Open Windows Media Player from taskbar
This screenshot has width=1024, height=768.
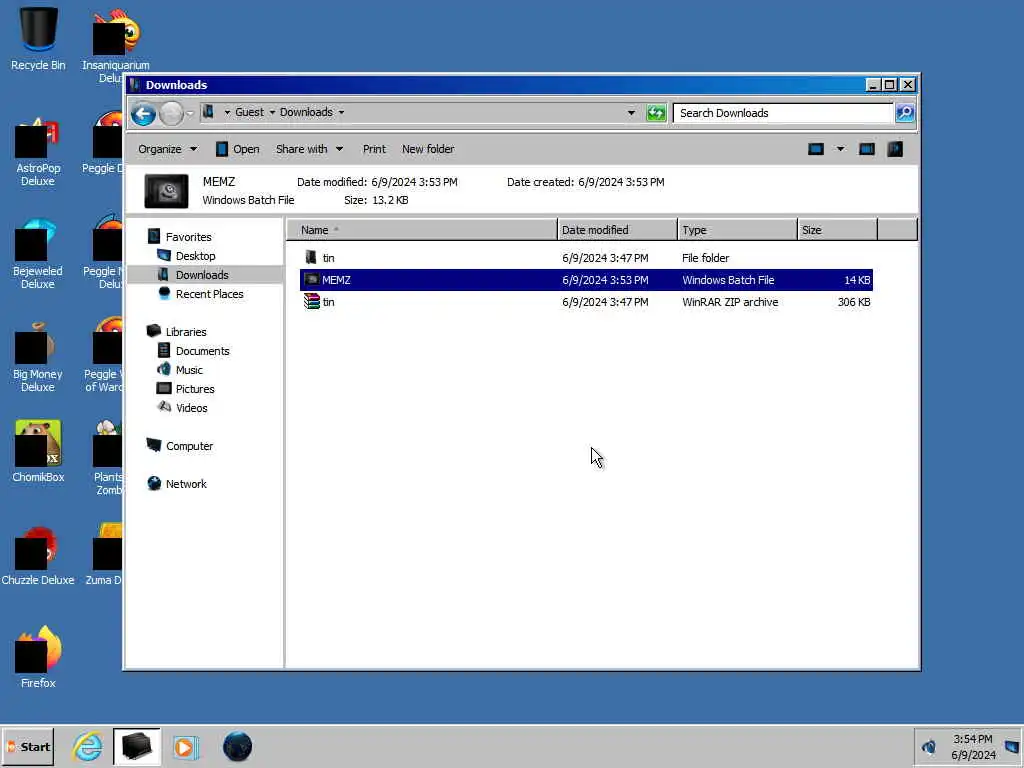click(185, 747)
